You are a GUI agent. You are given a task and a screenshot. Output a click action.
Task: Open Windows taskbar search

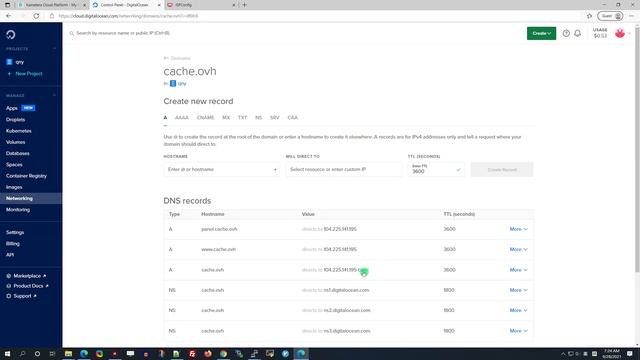pyautogui.click(x=22, y=353)
